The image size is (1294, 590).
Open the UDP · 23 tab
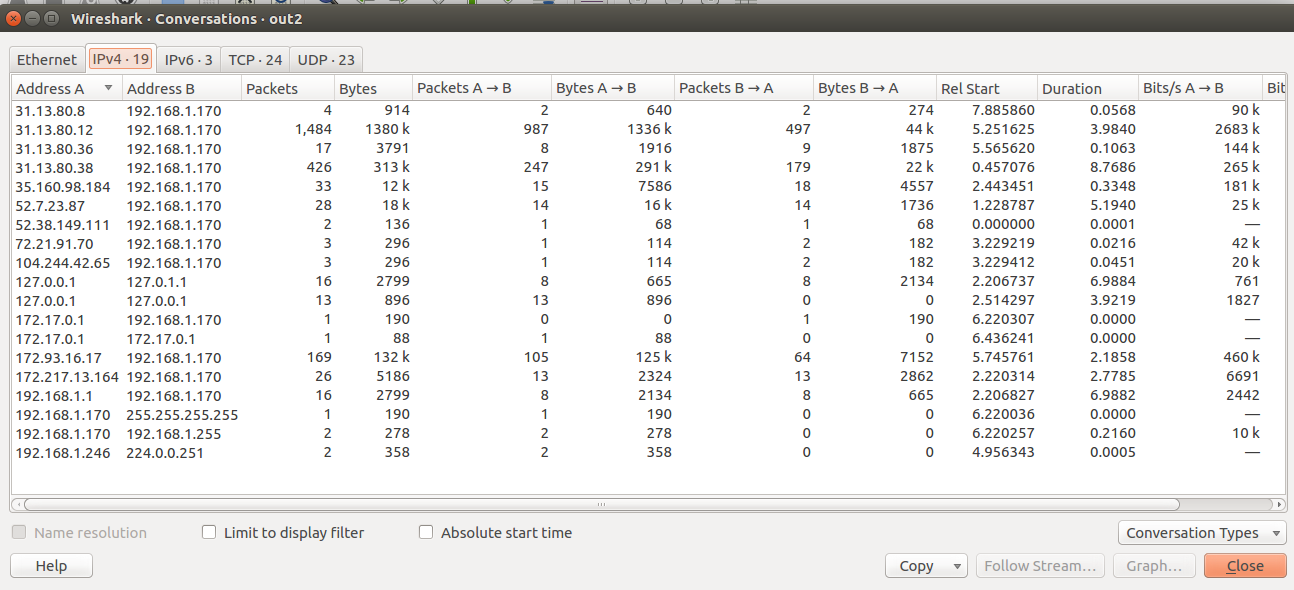point(326,59)
